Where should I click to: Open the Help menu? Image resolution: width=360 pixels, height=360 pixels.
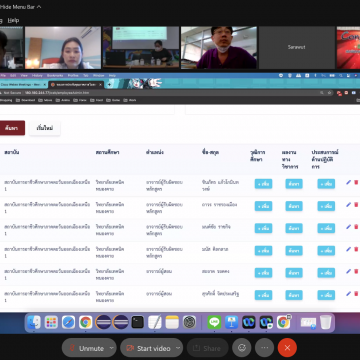coord(13,20)
